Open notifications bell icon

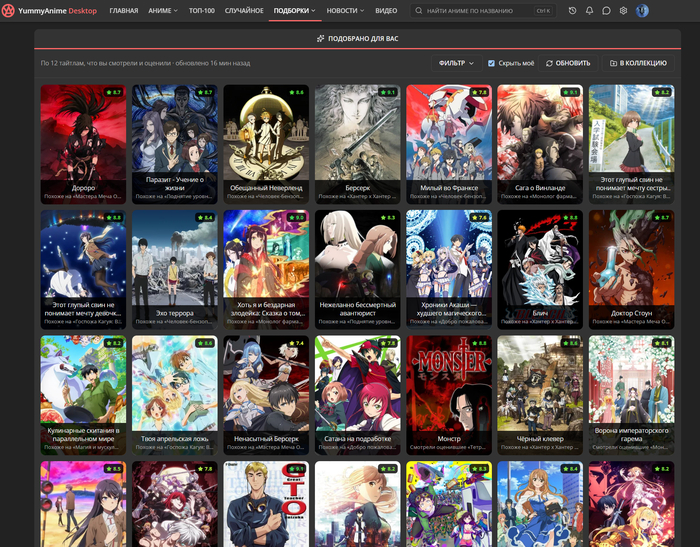point(589,11)
